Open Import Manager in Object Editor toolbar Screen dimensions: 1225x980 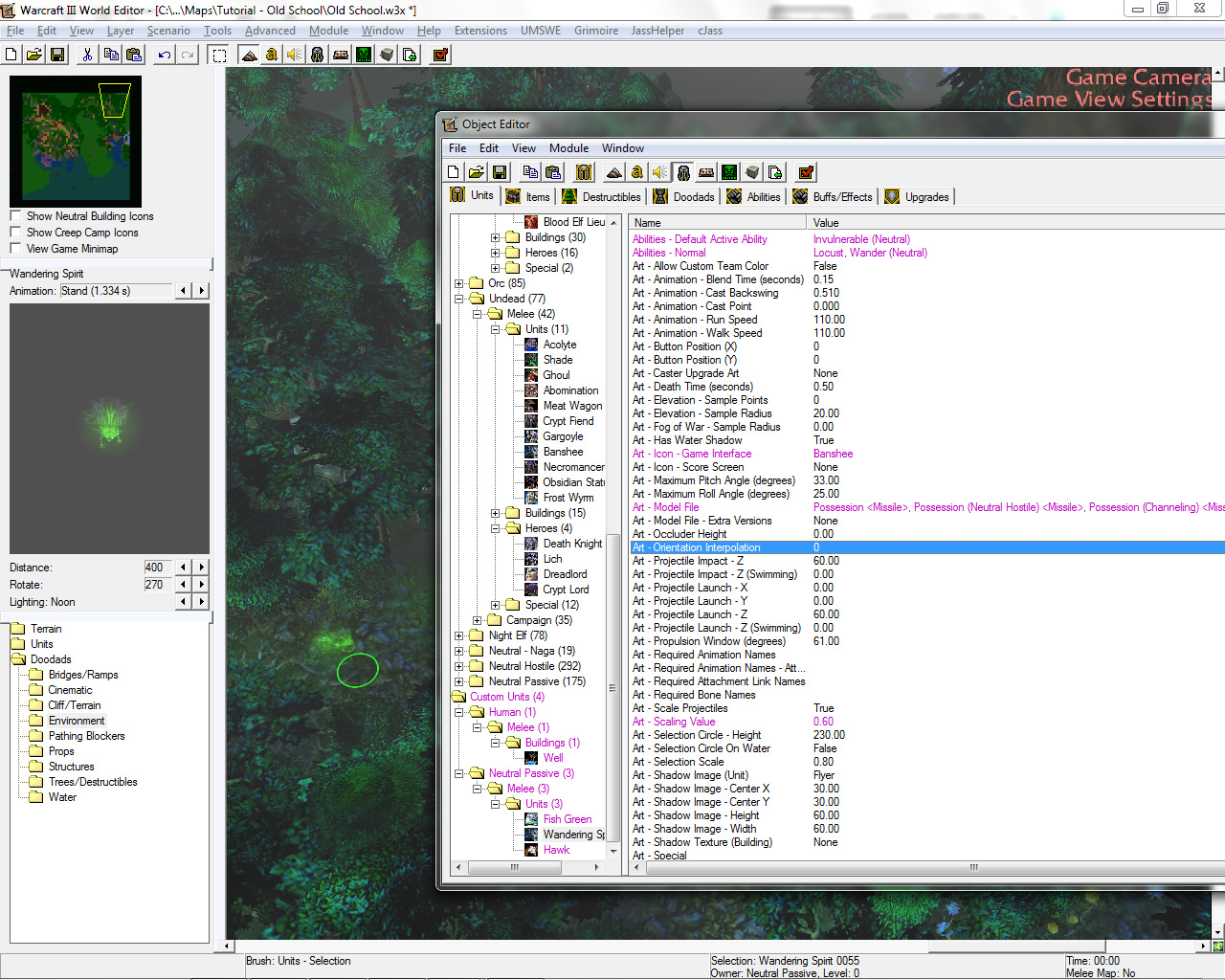775,172
